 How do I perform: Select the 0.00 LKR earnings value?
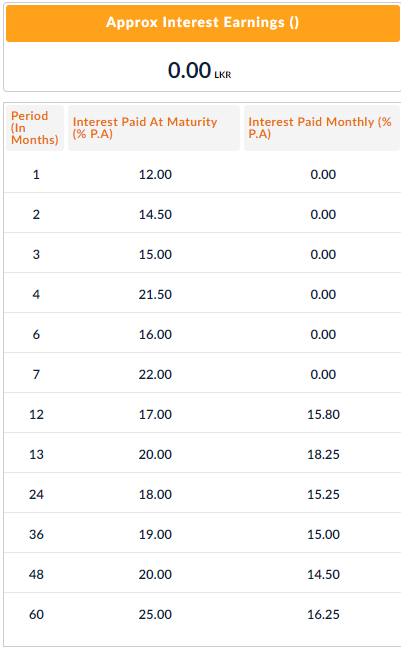click(x=200, y=70)
